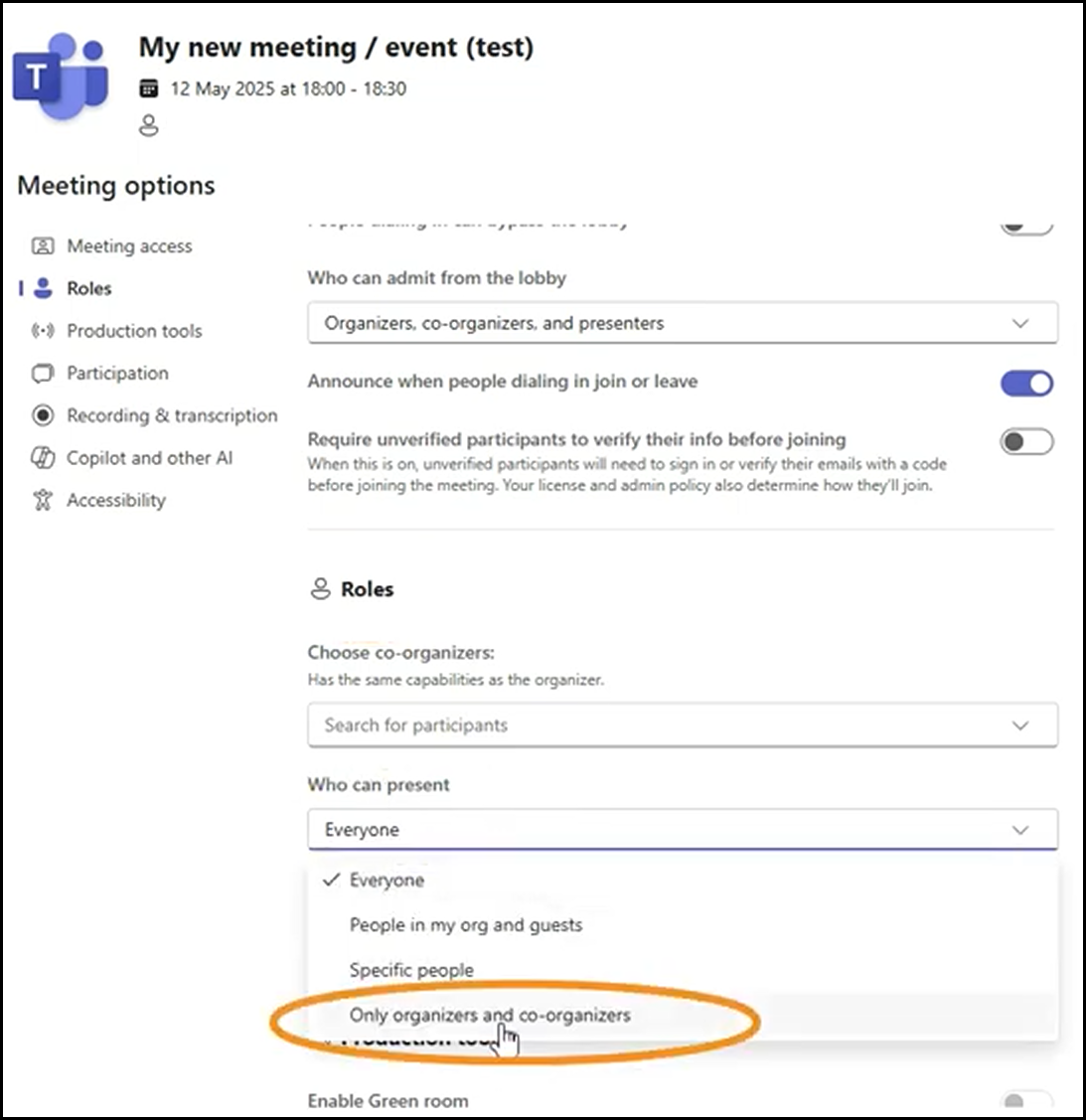Screen dimensions: 1086x1120
Task: Expand the Search for participants dropdown arrow
Action: pos(1020,725)
